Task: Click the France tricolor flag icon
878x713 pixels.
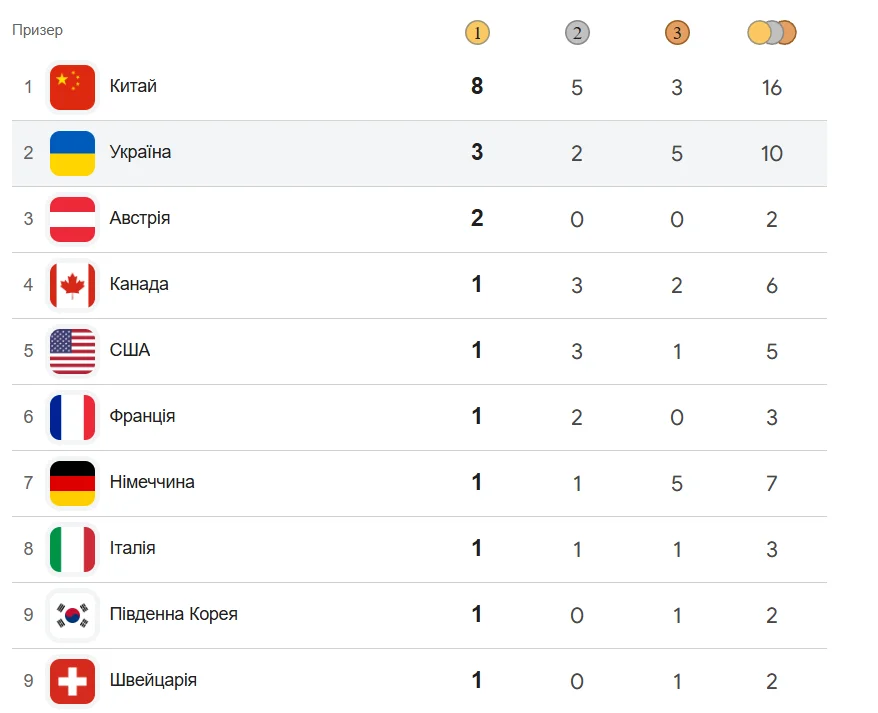Action: coord(72,417)
